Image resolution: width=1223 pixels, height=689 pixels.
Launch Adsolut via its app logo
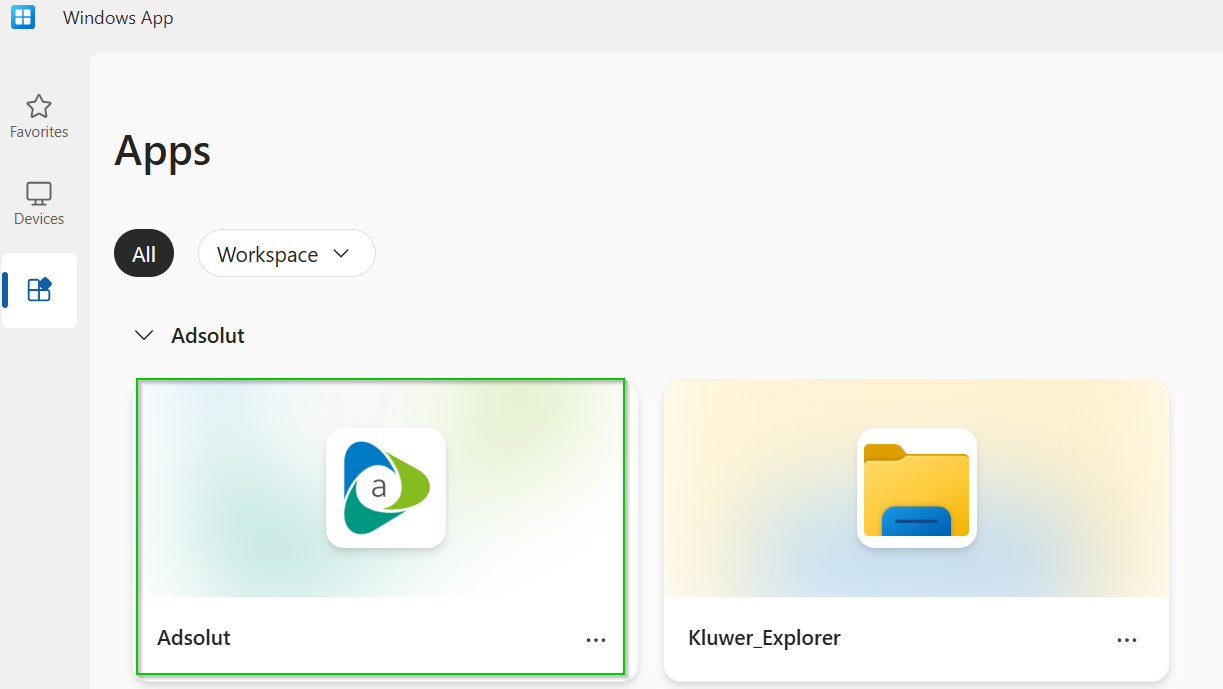click(x=386, y=488)
